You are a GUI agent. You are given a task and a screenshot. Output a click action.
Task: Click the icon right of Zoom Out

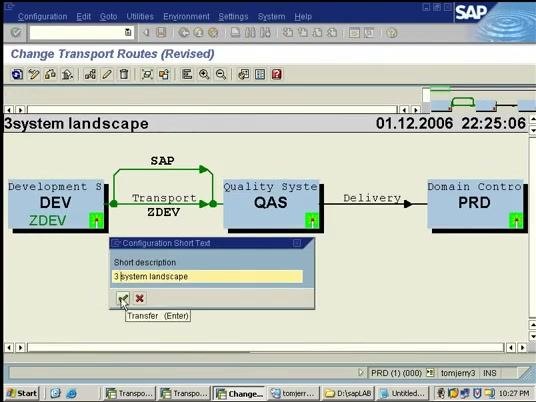(x=243, y=74)
